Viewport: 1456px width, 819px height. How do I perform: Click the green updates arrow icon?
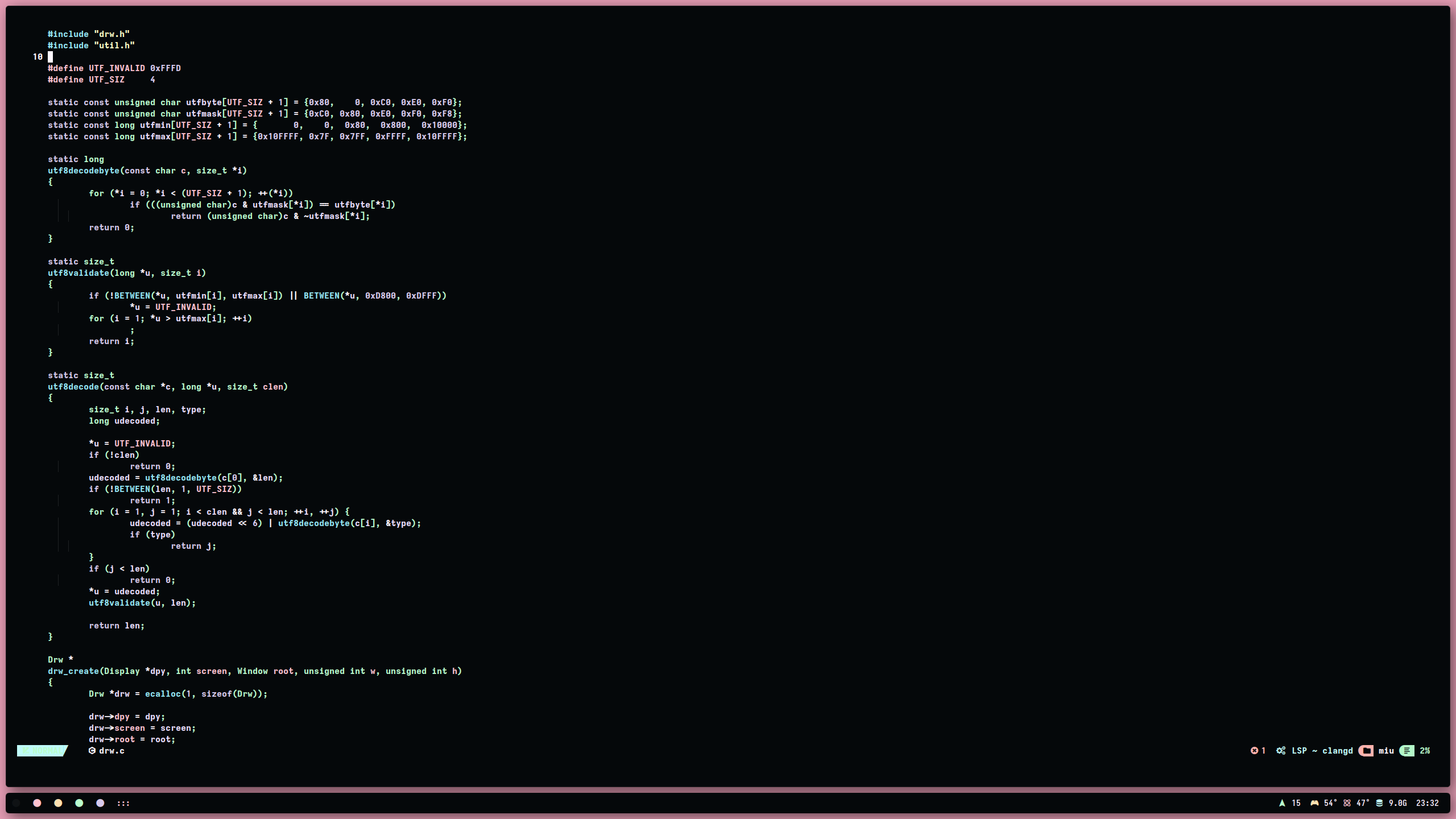(1282, 803)
